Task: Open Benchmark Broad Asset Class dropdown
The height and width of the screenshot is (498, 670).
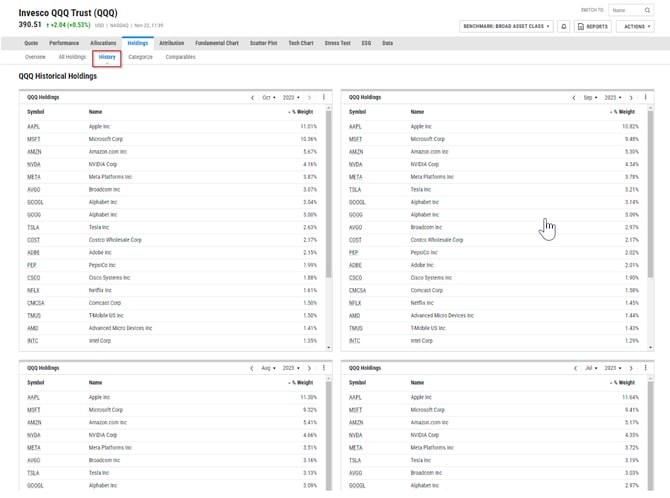Action: point(506,27)
